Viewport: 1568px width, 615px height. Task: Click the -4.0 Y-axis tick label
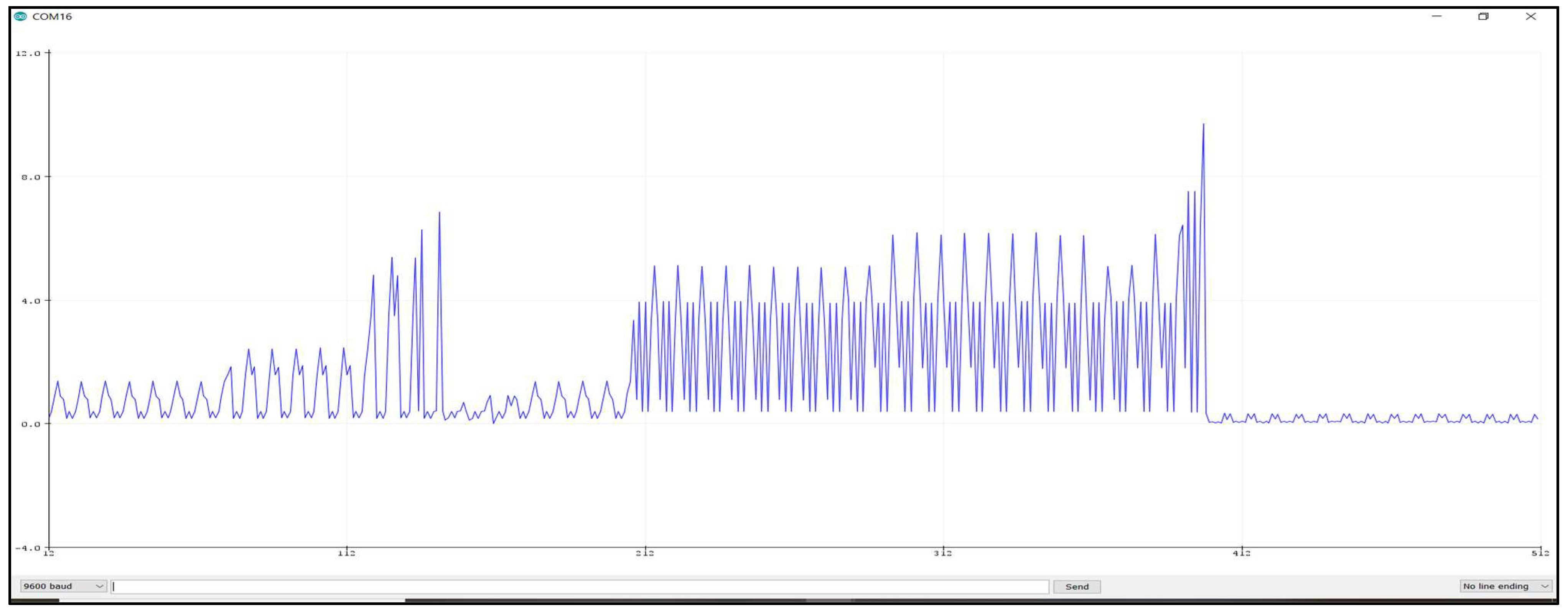[x=28, y=548]
